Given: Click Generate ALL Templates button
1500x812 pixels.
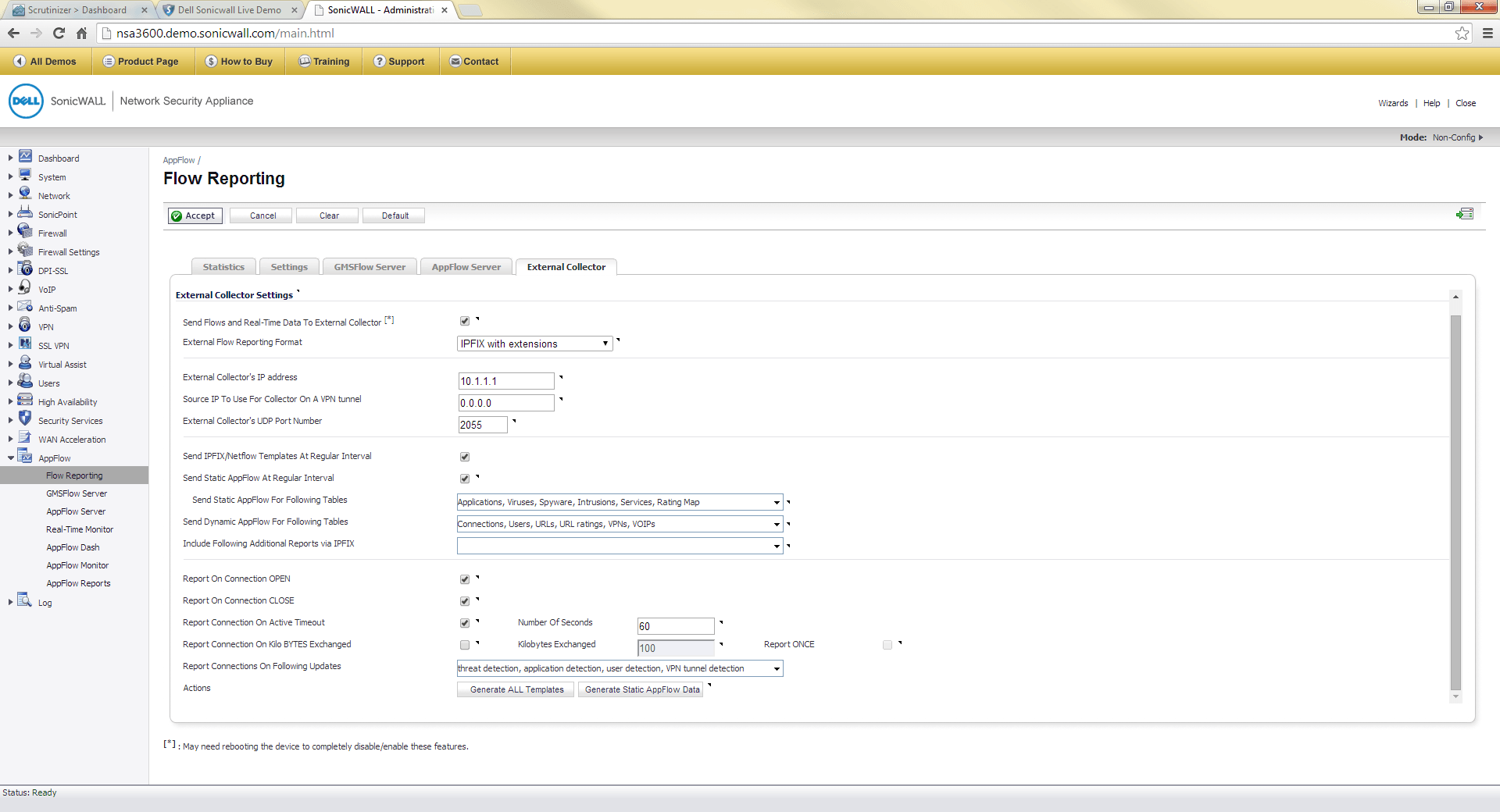Looking at the screenshot, I should (516, 689).
